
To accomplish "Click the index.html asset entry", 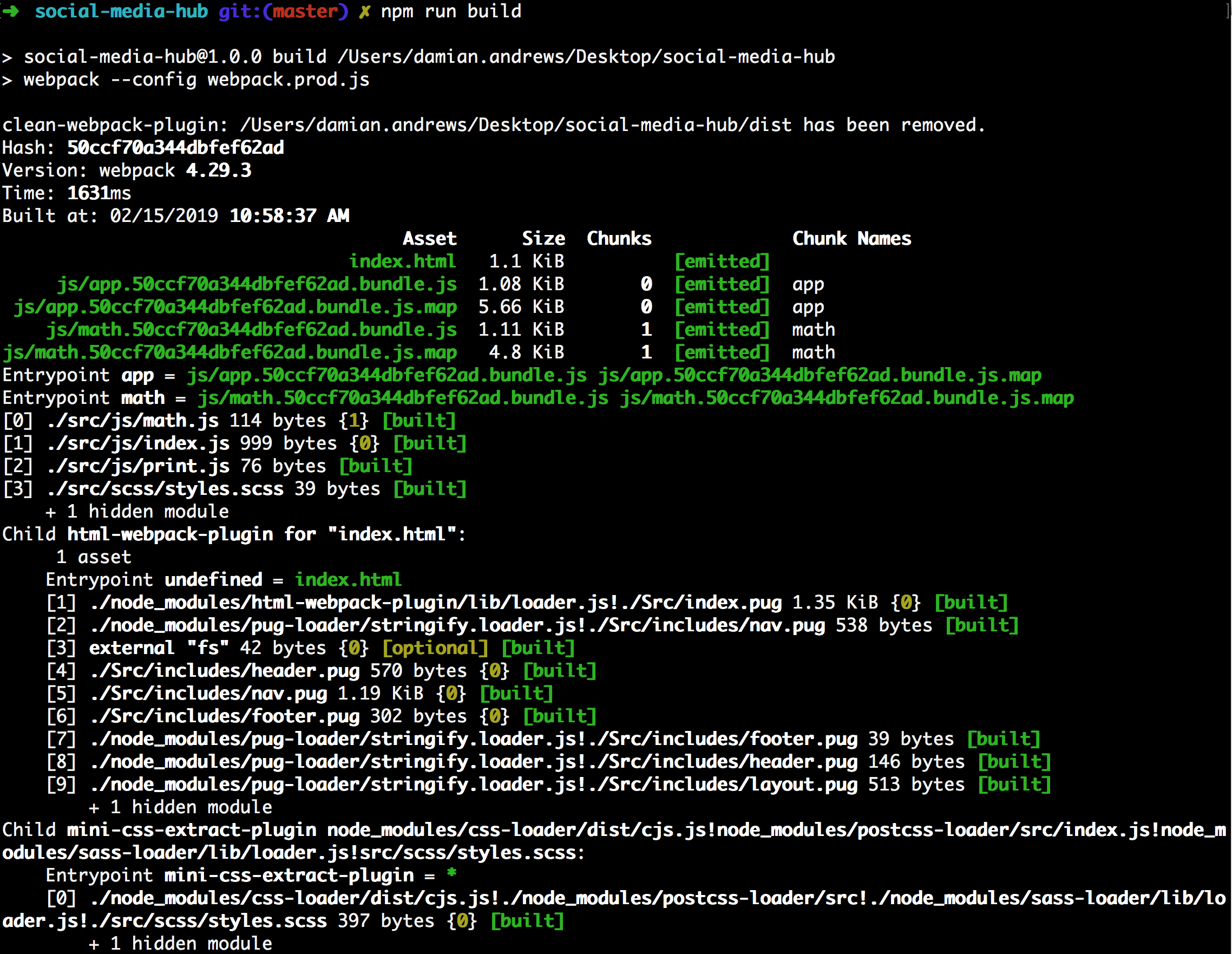I will click(402, 261).
